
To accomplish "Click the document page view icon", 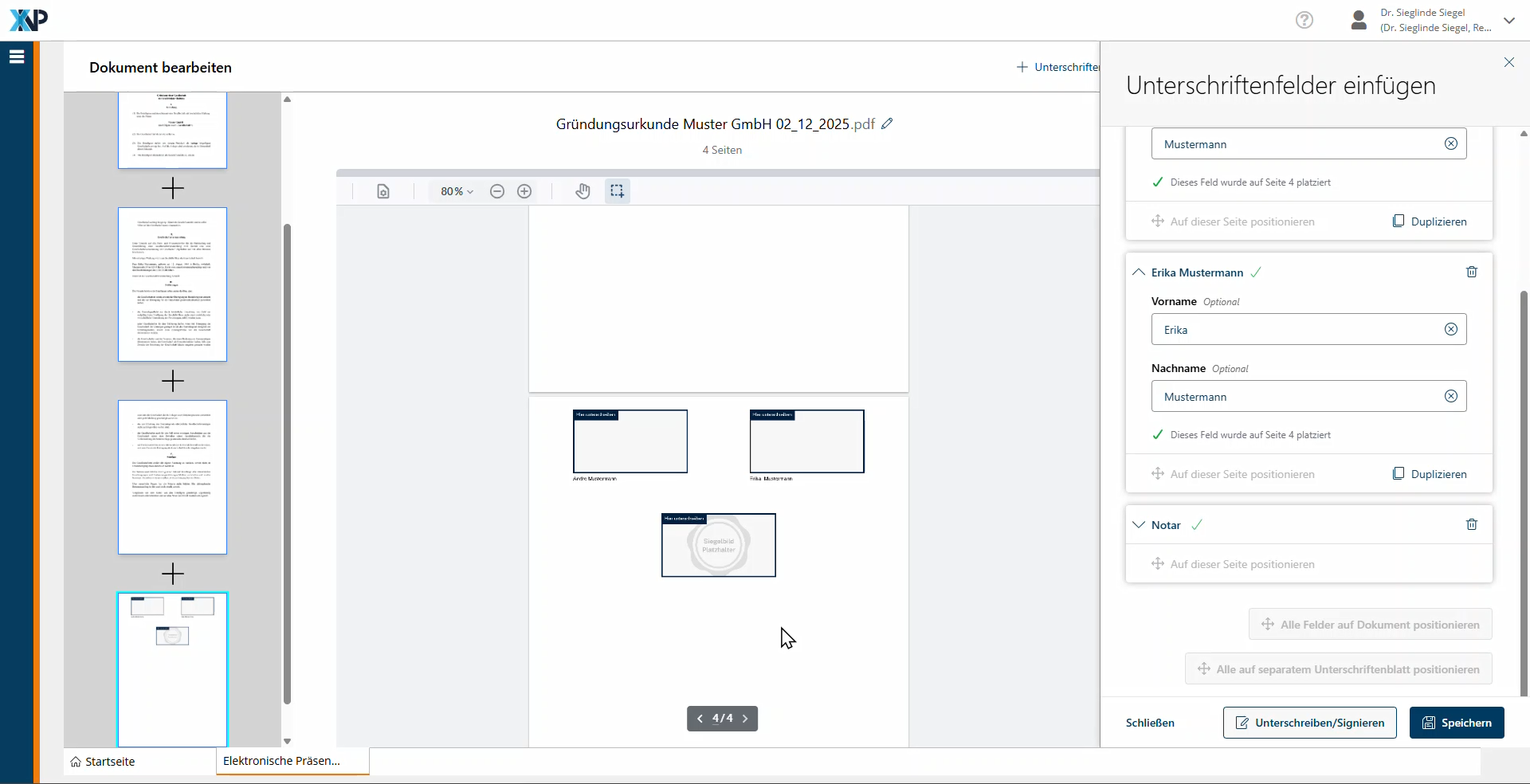I will (383, 191).
